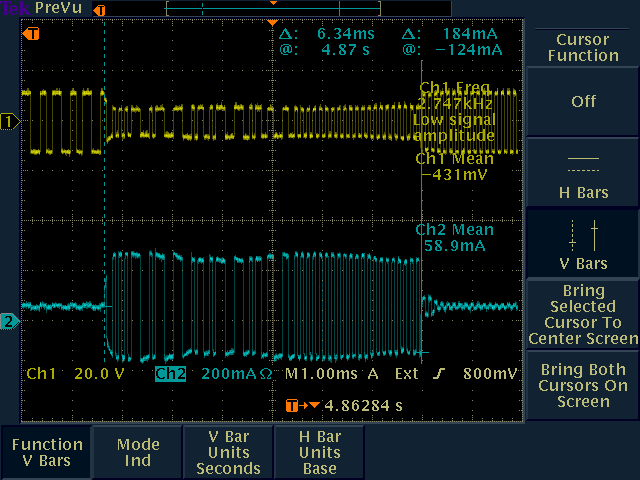Viewport: 640px width, 480px height.
Task: Click the channel 2 ground marker
Action: pos(10,322)
